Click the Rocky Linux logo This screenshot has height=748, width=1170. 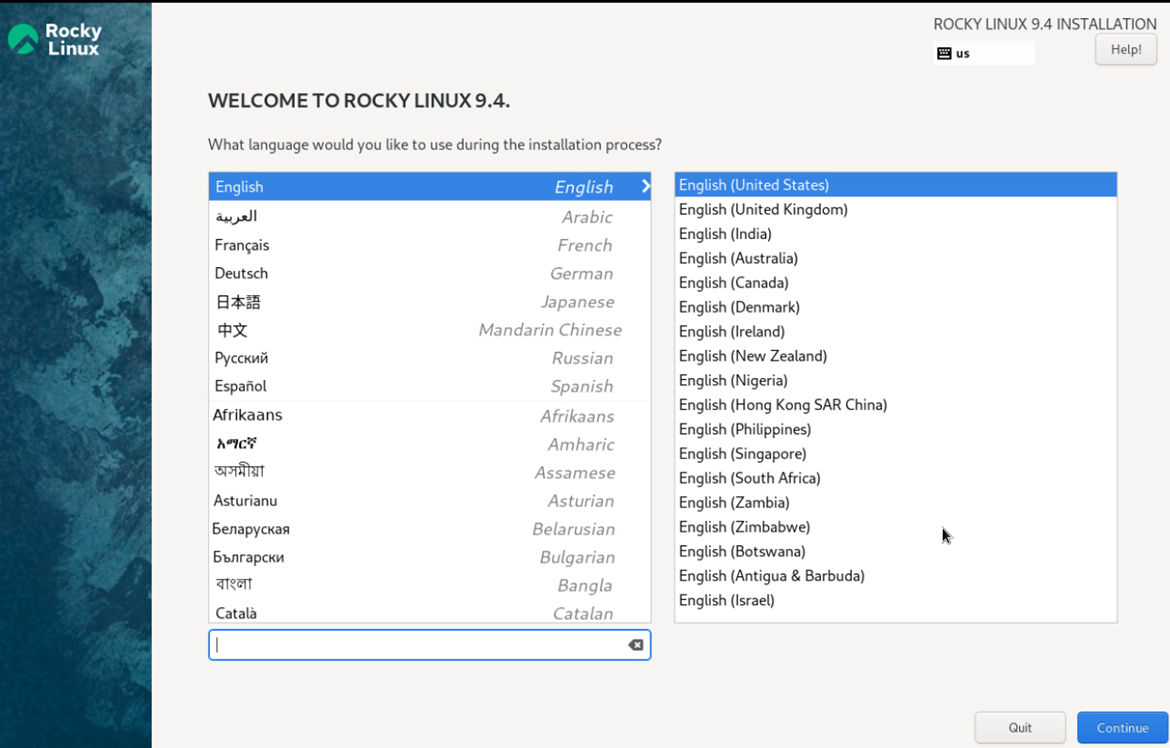coord(54,39)
